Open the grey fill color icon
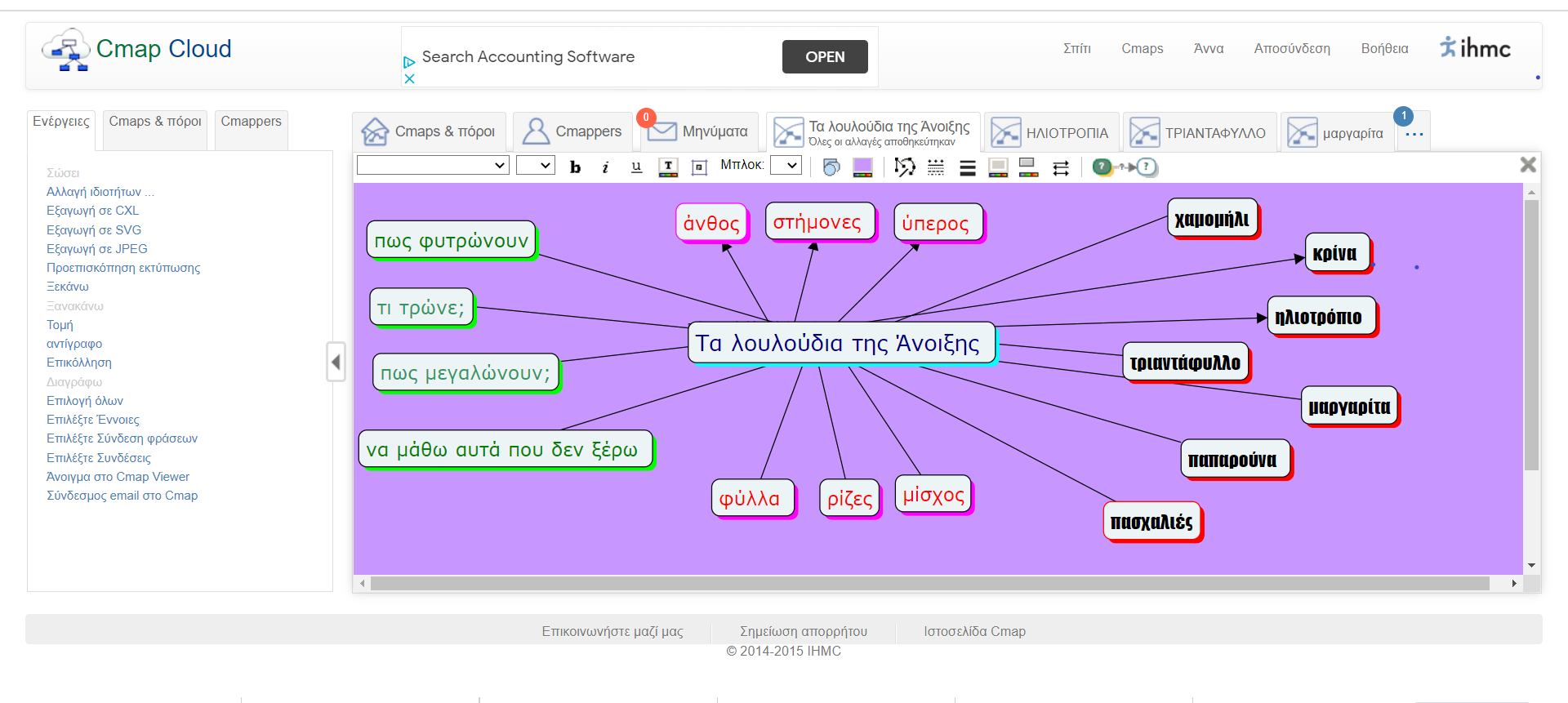Image resolution: width=1568 pixels, height=703 pixels. 998,167
